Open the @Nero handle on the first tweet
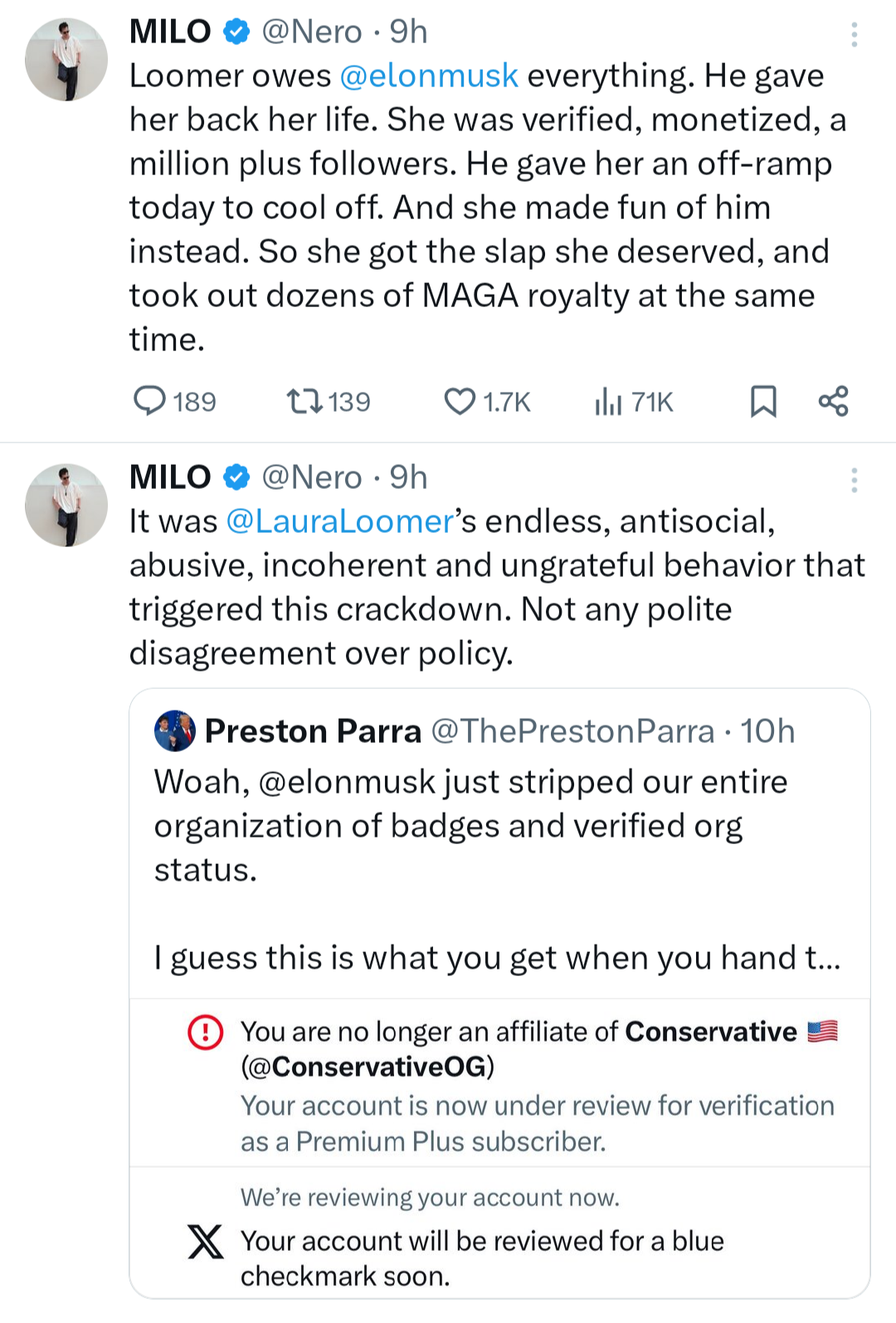 pyautogui.click(x=312, y=32)
